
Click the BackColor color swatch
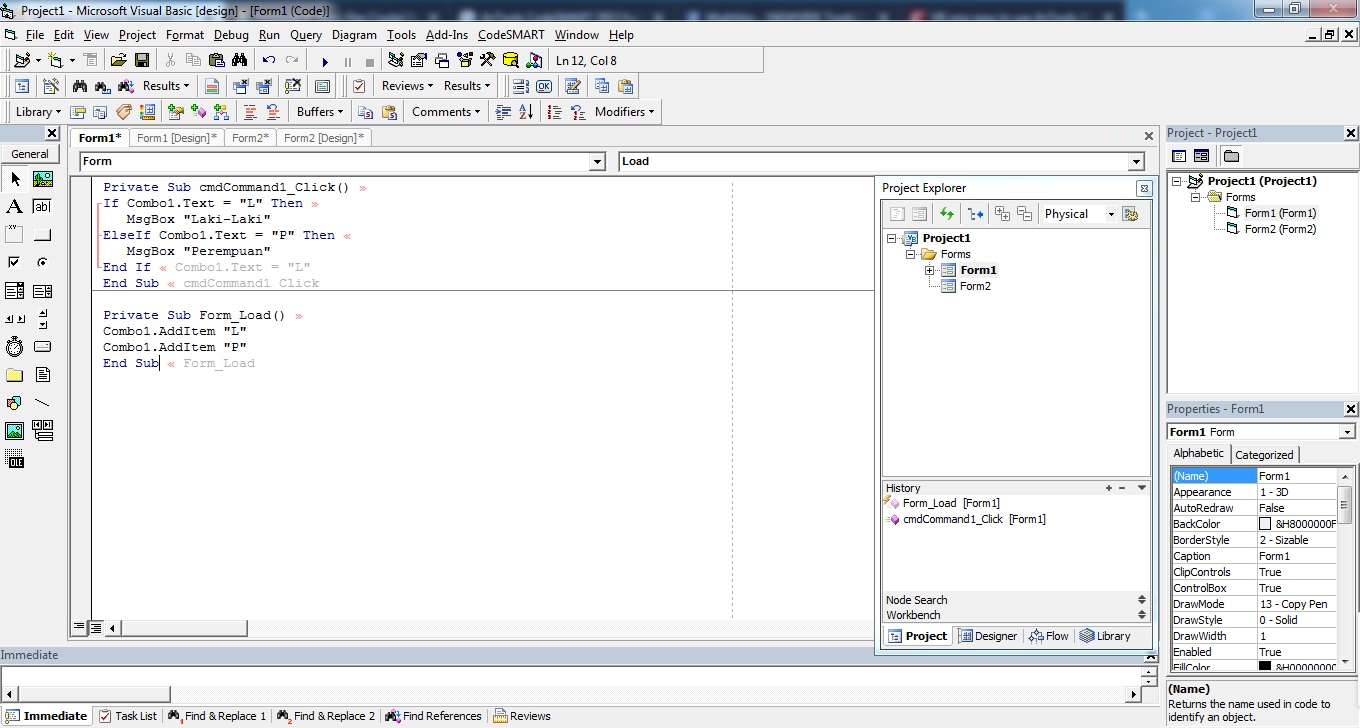(x=1265, y=524)
